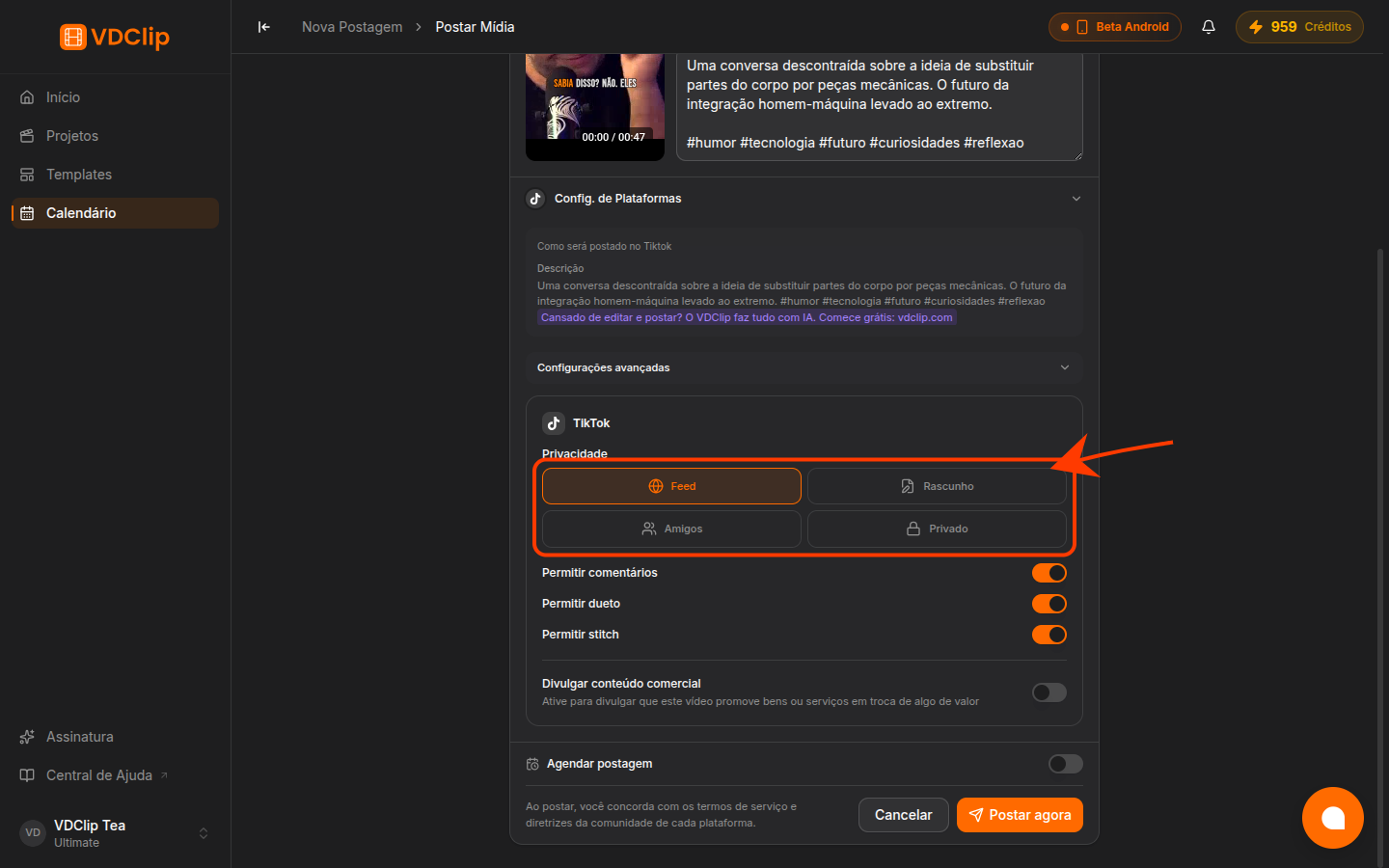Click the Postar Mídia breadcrumb
The height and width of the screenshot is (868, 1389).
[x=475, y=27]
